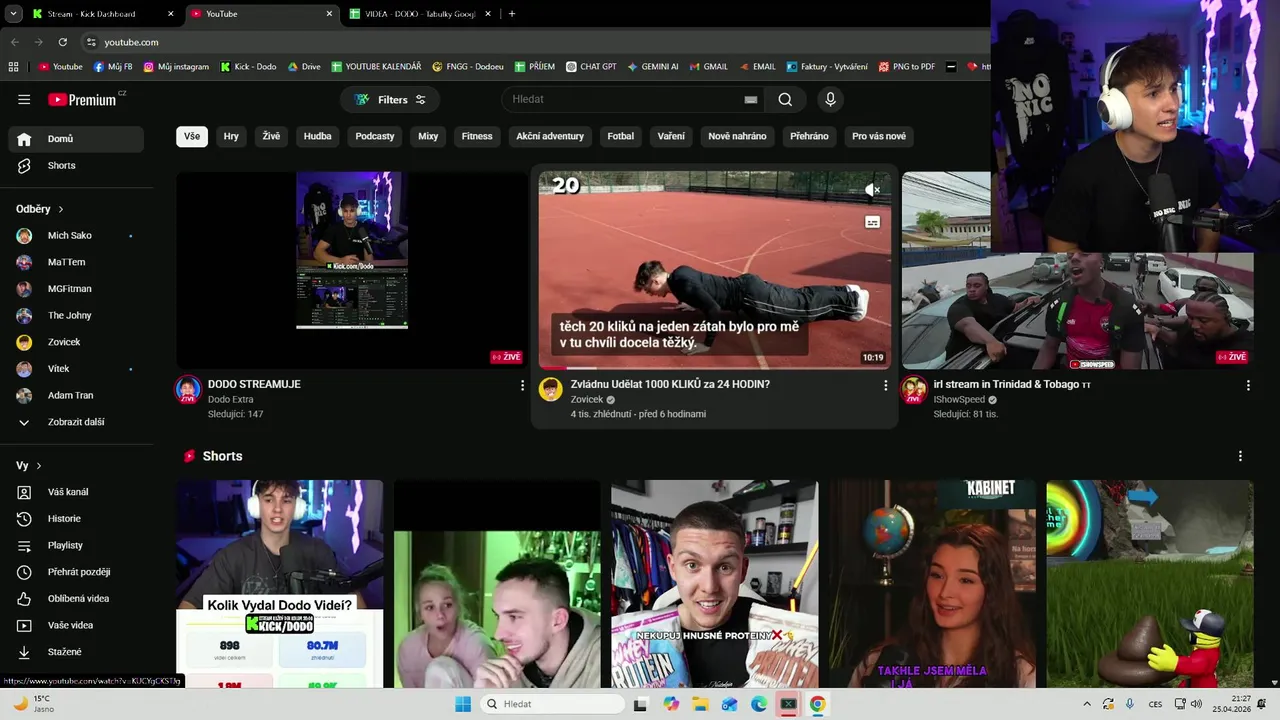Unmute the Zovicek video preview

[x=872, y=189]
